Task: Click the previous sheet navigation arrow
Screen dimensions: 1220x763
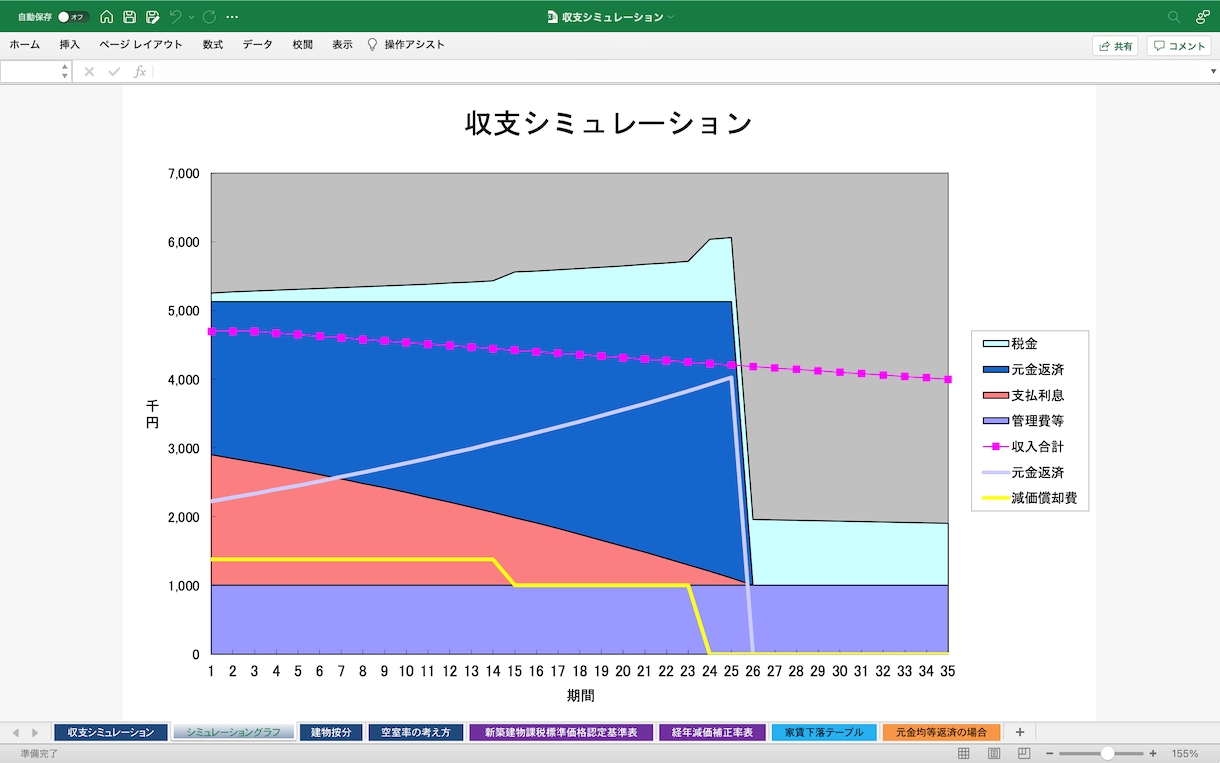Action: 15,733
